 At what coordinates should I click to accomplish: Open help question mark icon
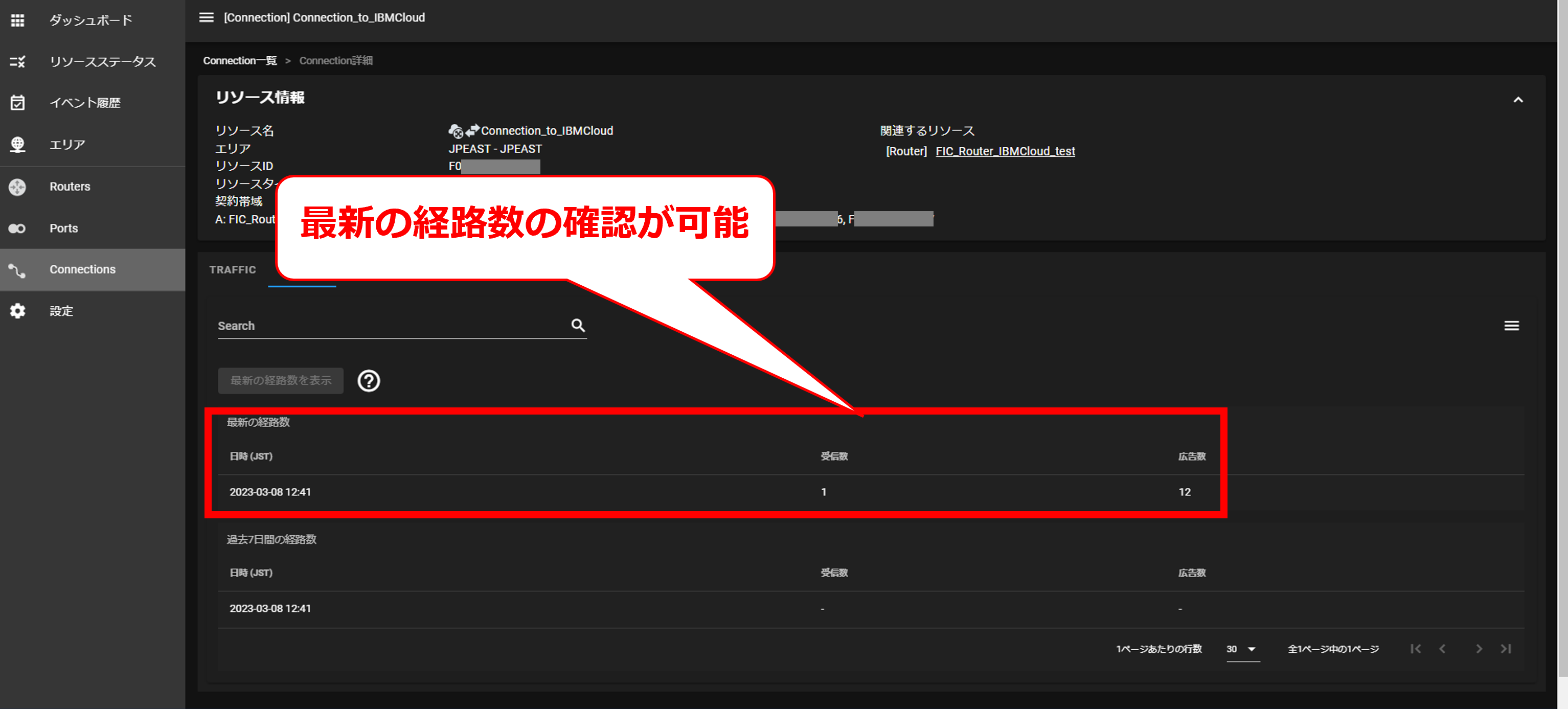pos(368,381)
